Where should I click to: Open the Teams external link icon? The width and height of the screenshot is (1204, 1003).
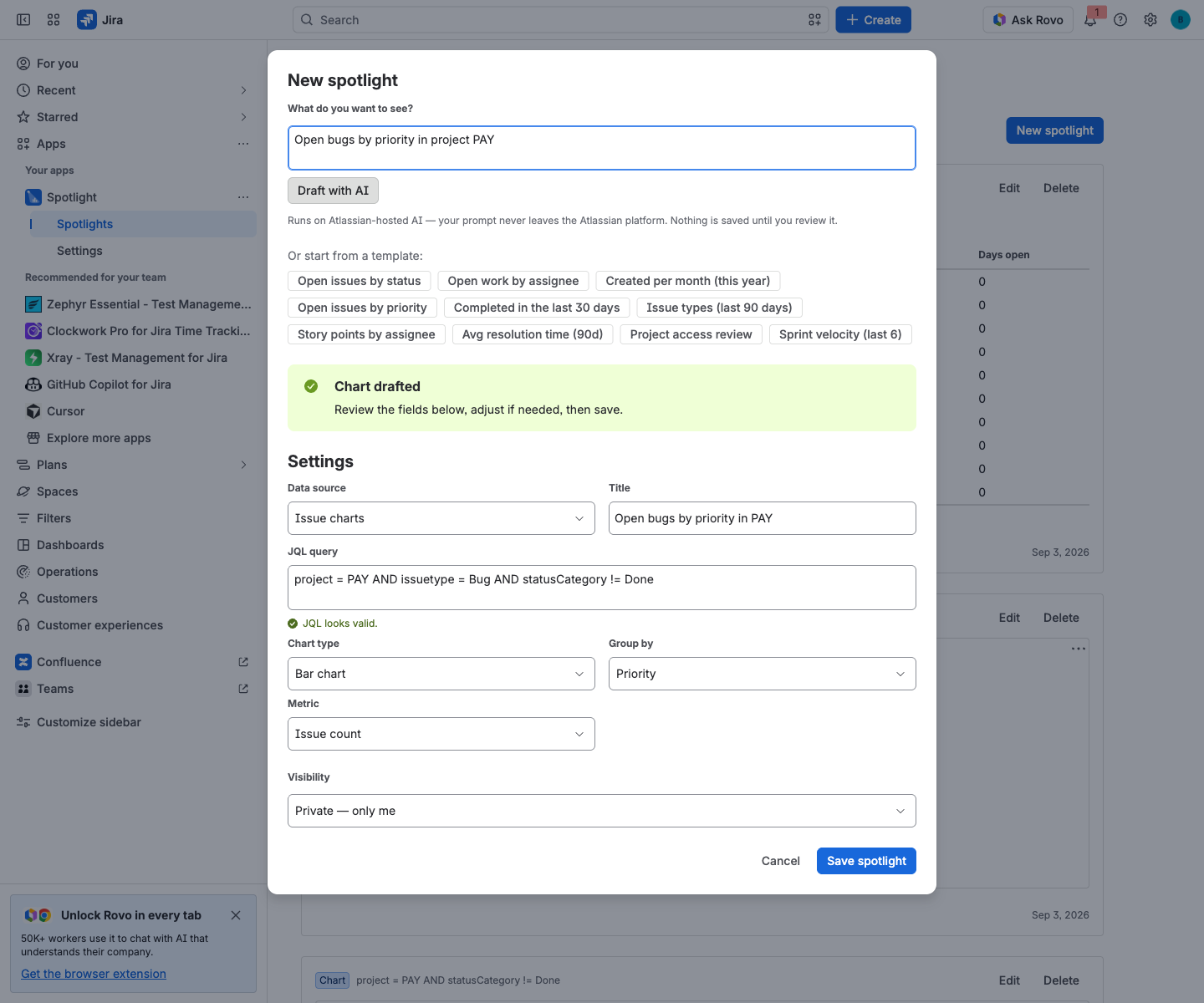point(243,689)
